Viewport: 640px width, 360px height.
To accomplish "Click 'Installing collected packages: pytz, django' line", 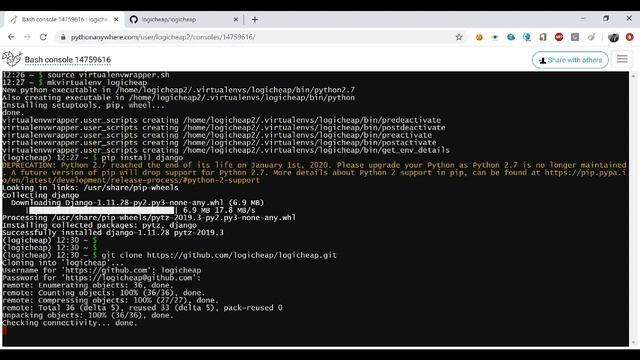I will coord(99,225).
